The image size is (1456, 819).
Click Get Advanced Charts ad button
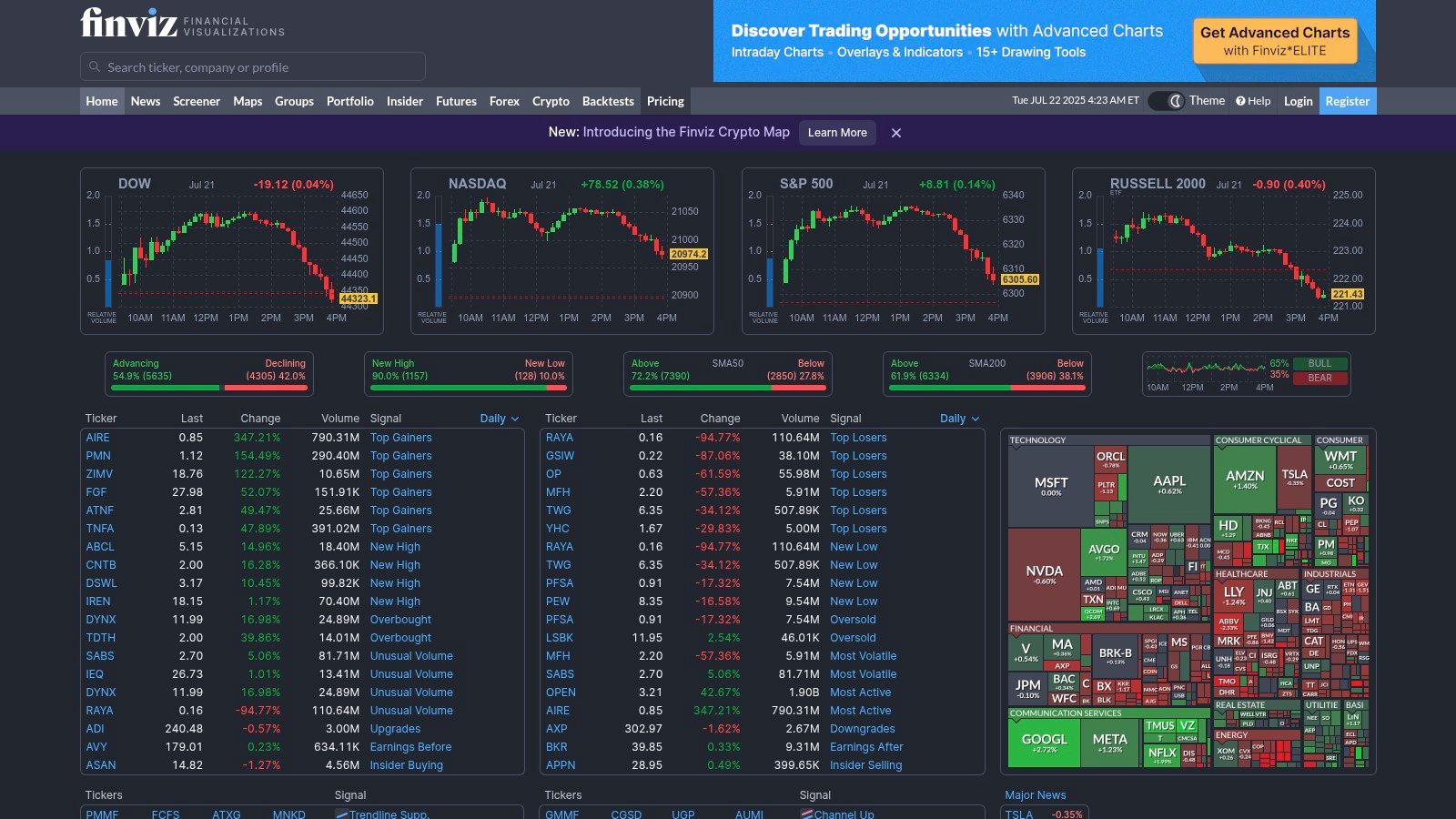coord(1275,41)
